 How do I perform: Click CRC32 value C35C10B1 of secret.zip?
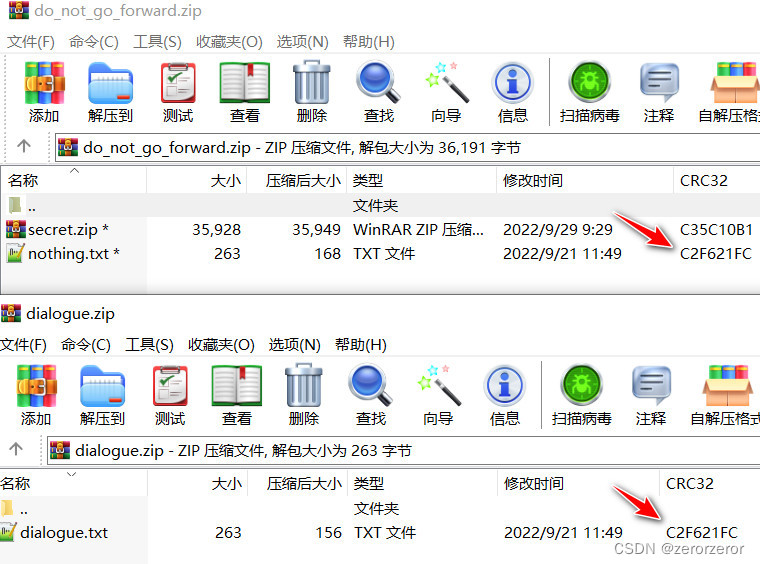click(716, 230)
